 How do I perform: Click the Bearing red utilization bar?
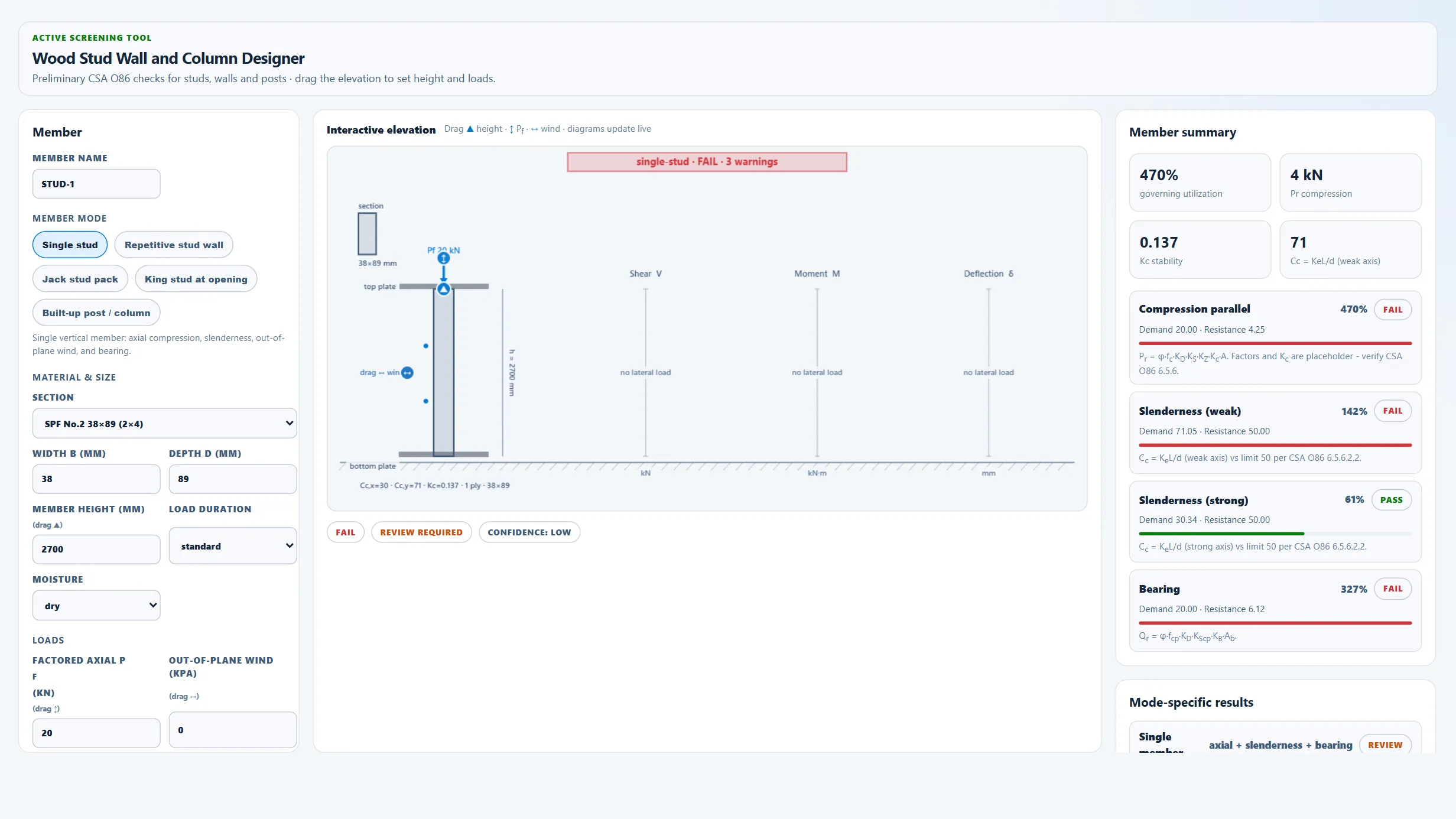coord(1275,623)
